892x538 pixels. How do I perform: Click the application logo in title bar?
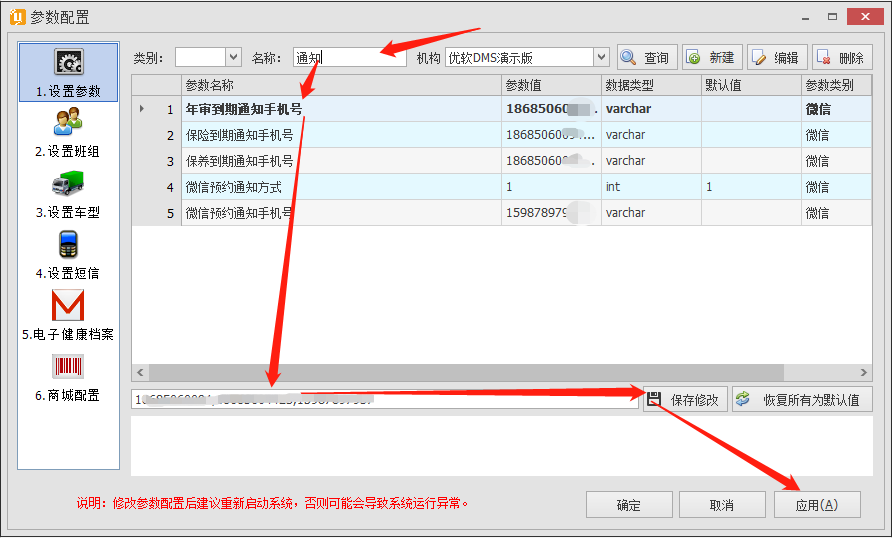point(17,17)
